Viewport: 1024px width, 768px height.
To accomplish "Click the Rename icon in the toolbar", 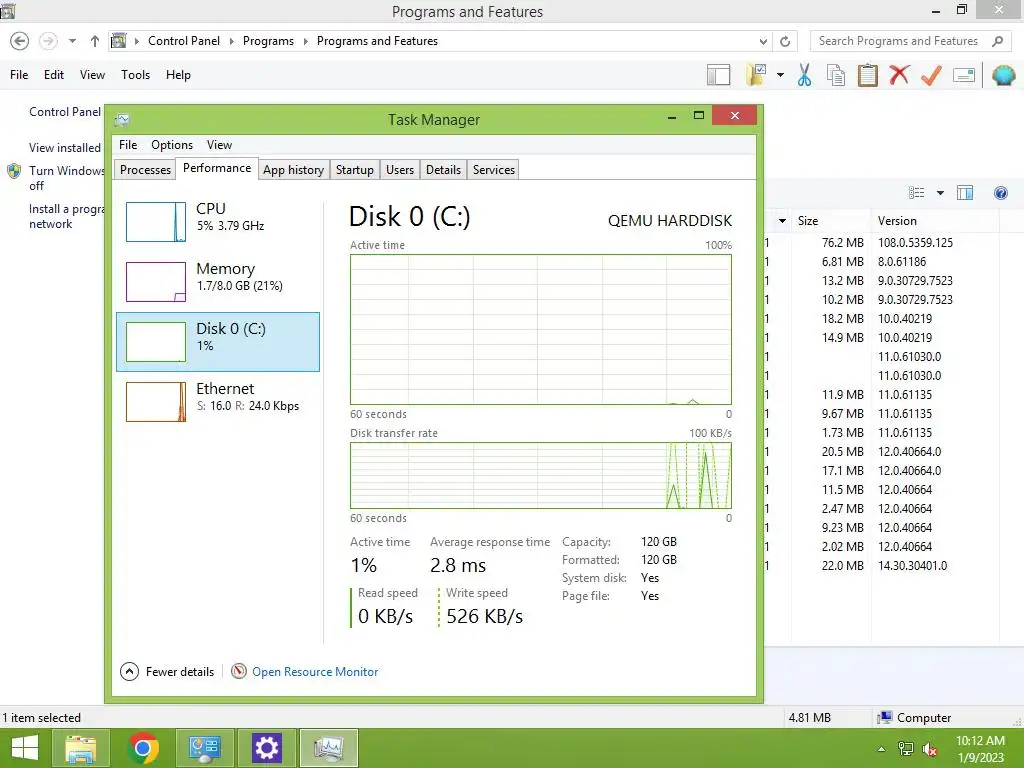I will point(964,75).
